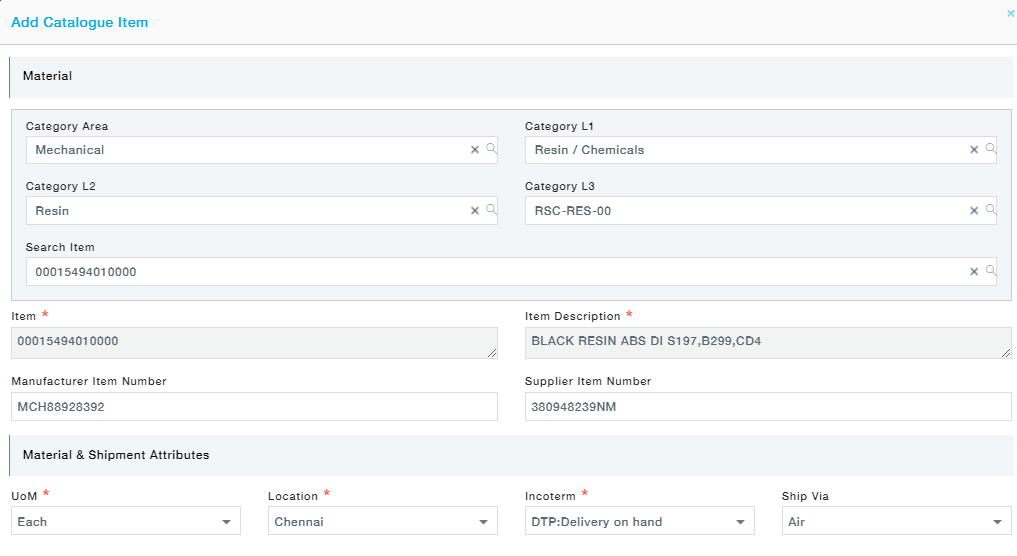Clear the Category L1 selection

click(x=974, y=150)
